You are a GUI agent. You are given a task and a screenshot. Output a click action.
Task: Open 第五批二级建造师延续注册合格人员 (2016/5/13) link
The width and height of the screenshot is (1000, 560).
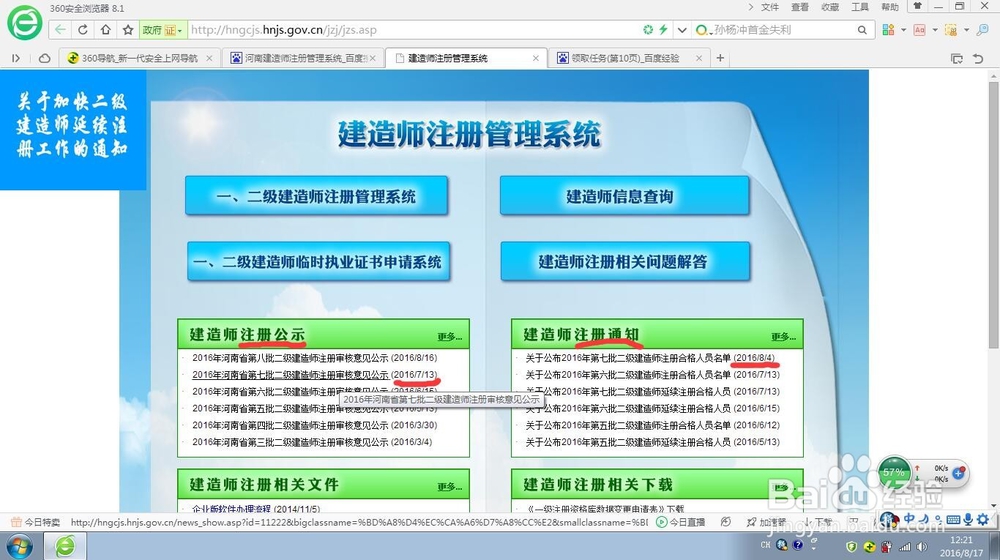pyautogui.click(x=652, y=442)
